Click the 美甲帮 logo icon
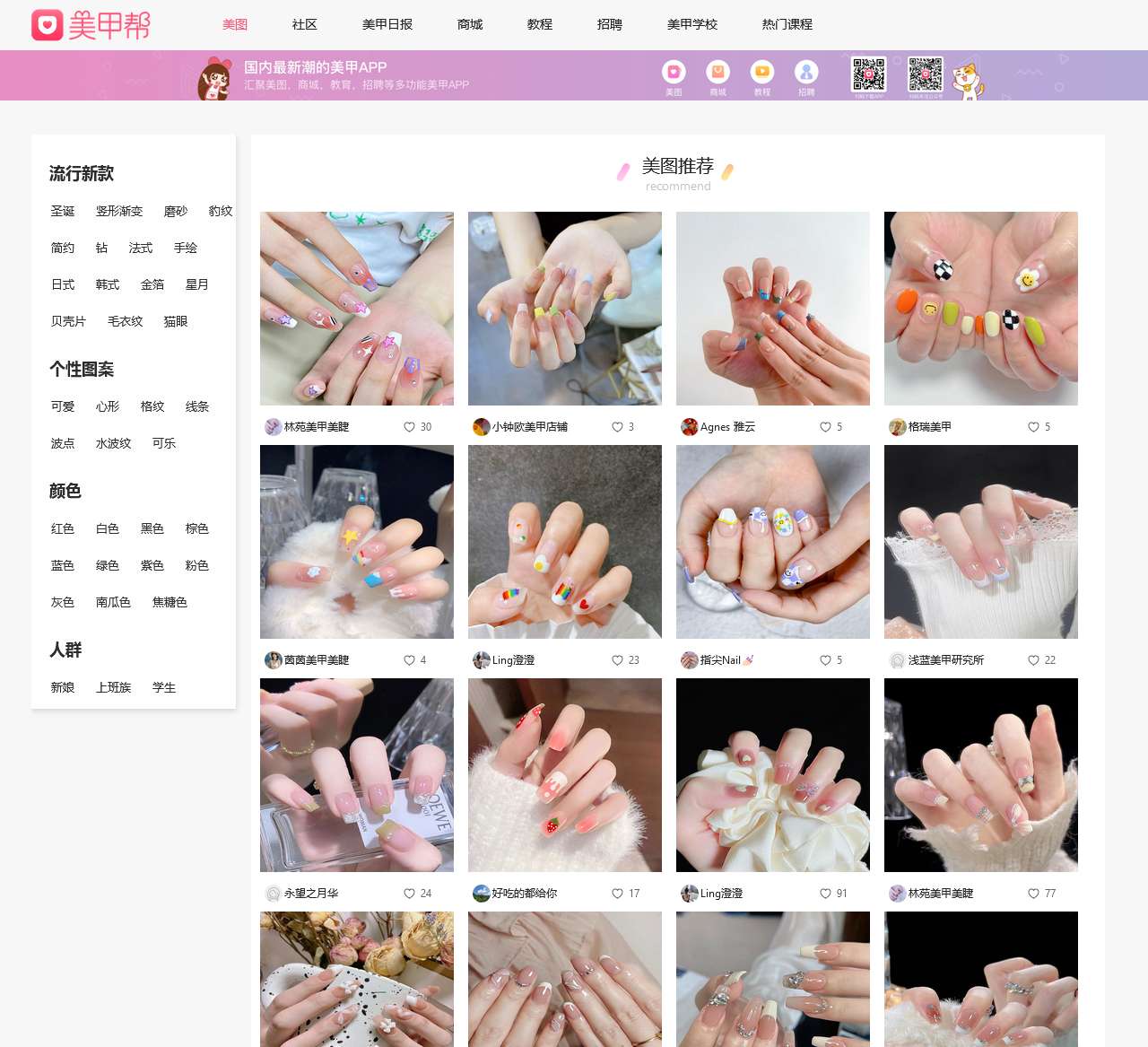1148x1047 pixels. point(48,25)
